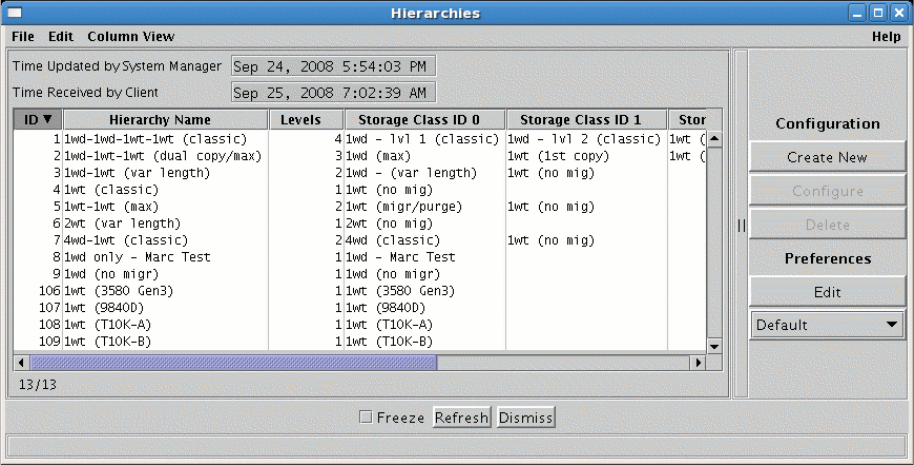Click storage class 1wd - (var length)
The image size is (914, 465).
[412, 173]
